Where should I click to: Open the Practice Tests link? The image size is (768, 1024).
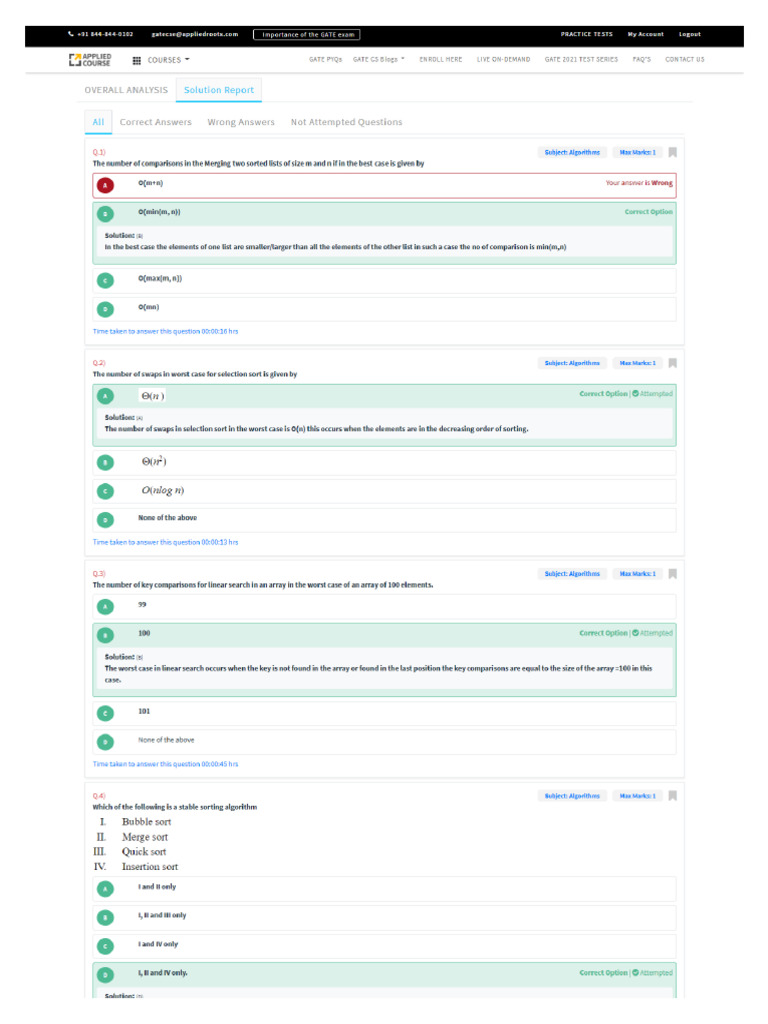click(x=587, y=34)
